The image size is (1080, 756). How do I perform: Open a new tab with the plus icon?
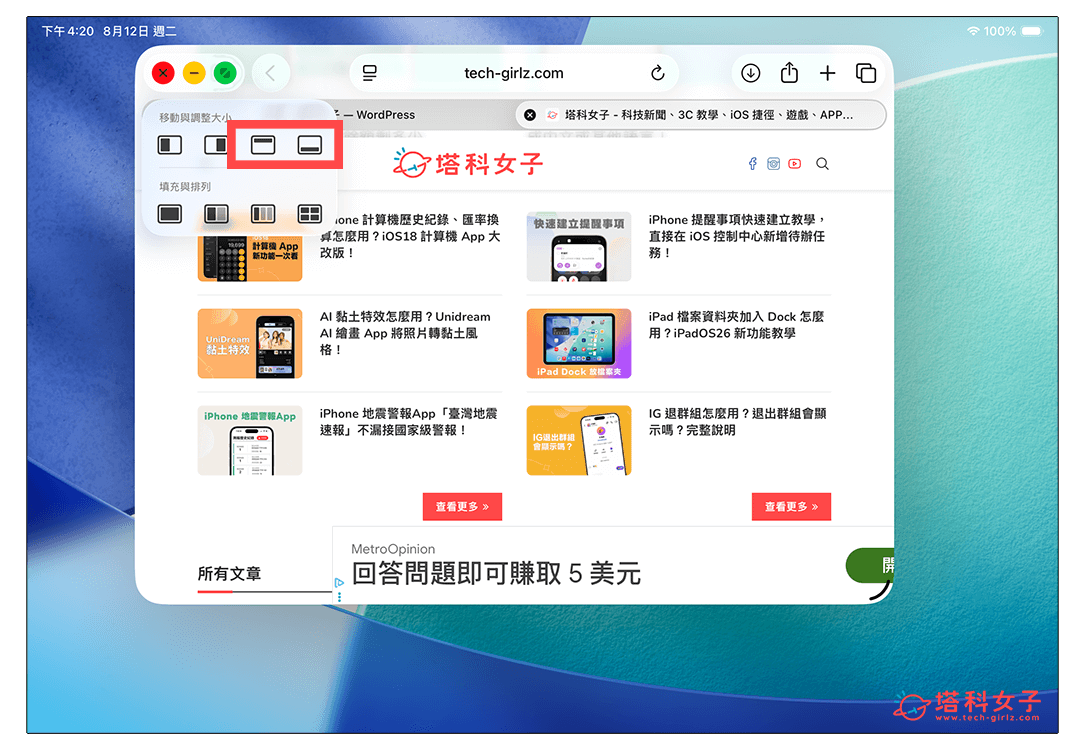[828, 72]
